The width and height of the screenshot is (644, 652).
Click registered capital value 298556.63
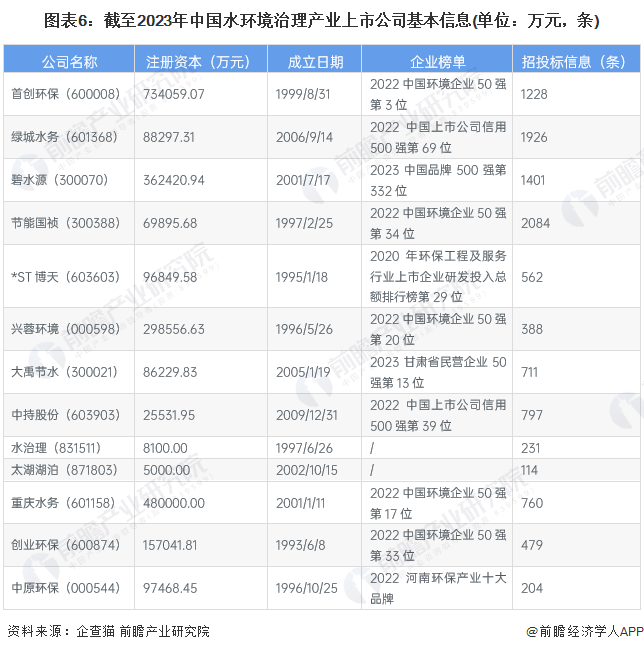(x=174, y=329)
